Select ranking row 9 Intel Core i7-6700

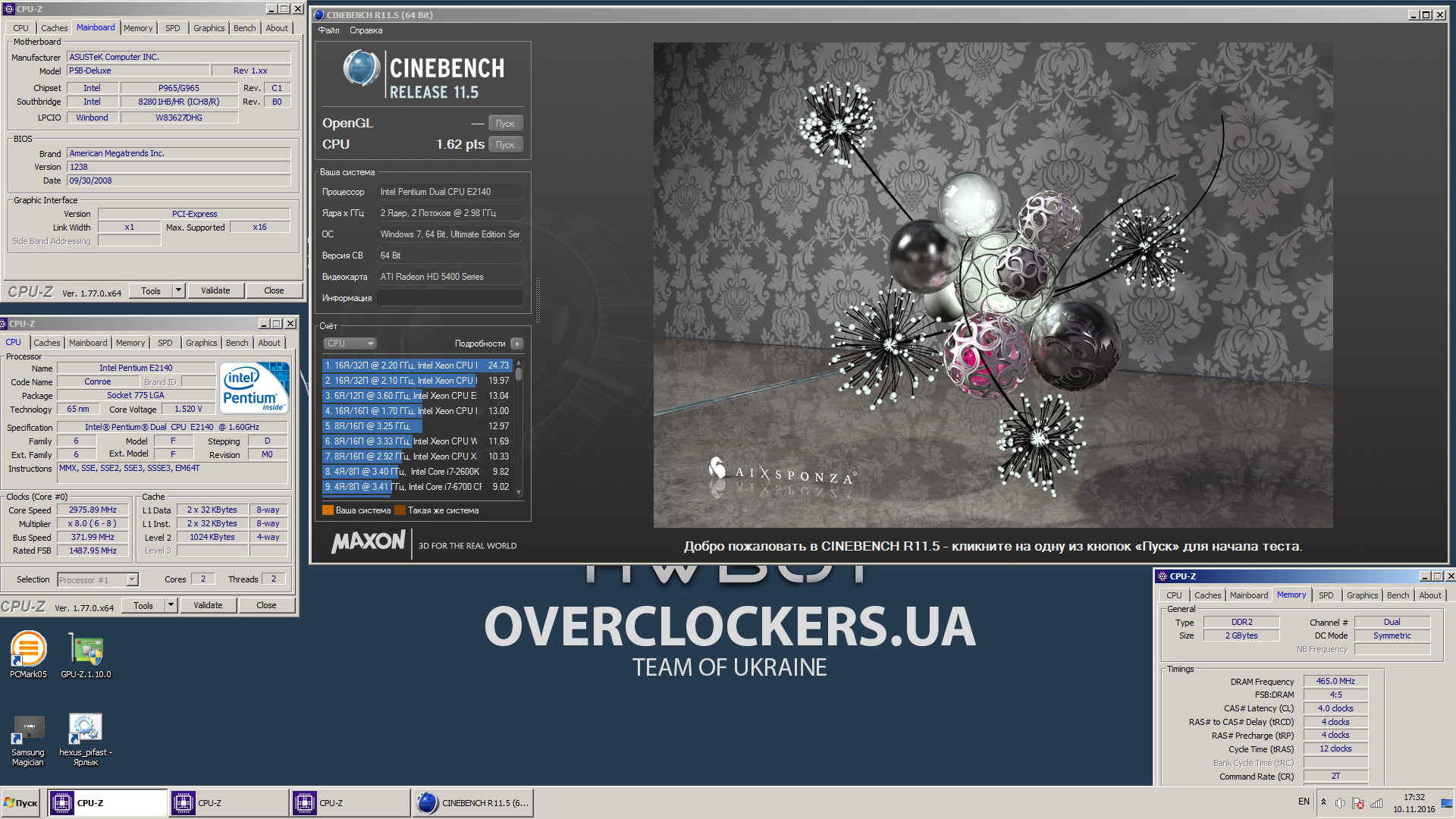pos(417,487)
